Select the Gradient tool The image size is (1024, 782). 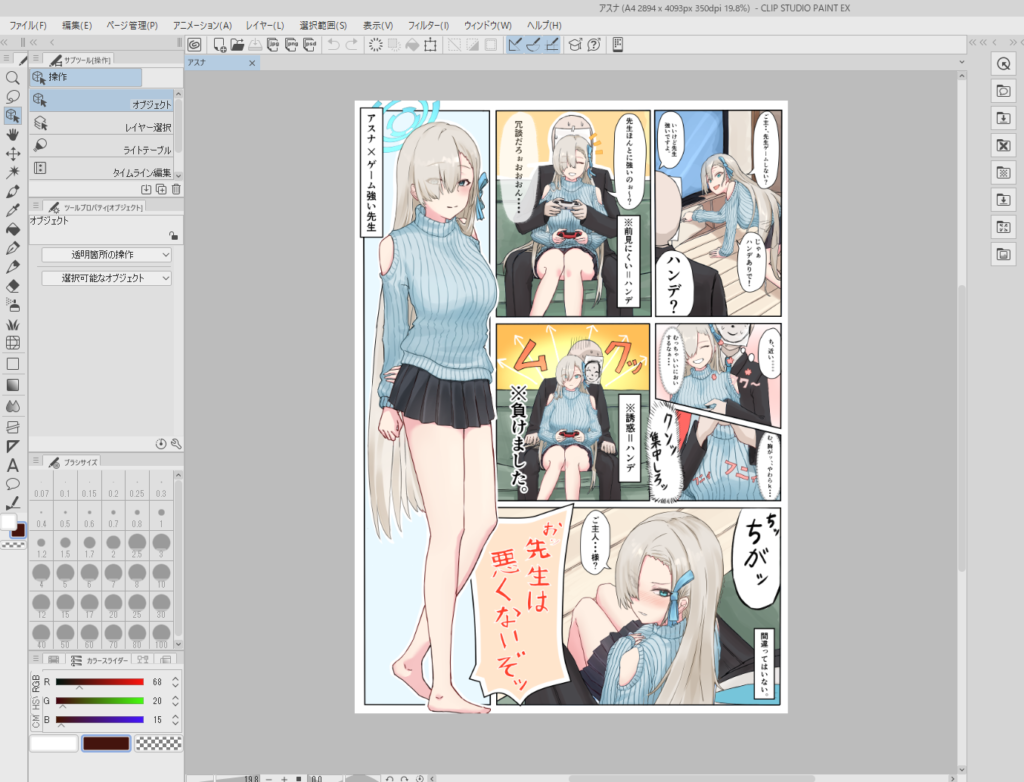click(x=12, y=385)
